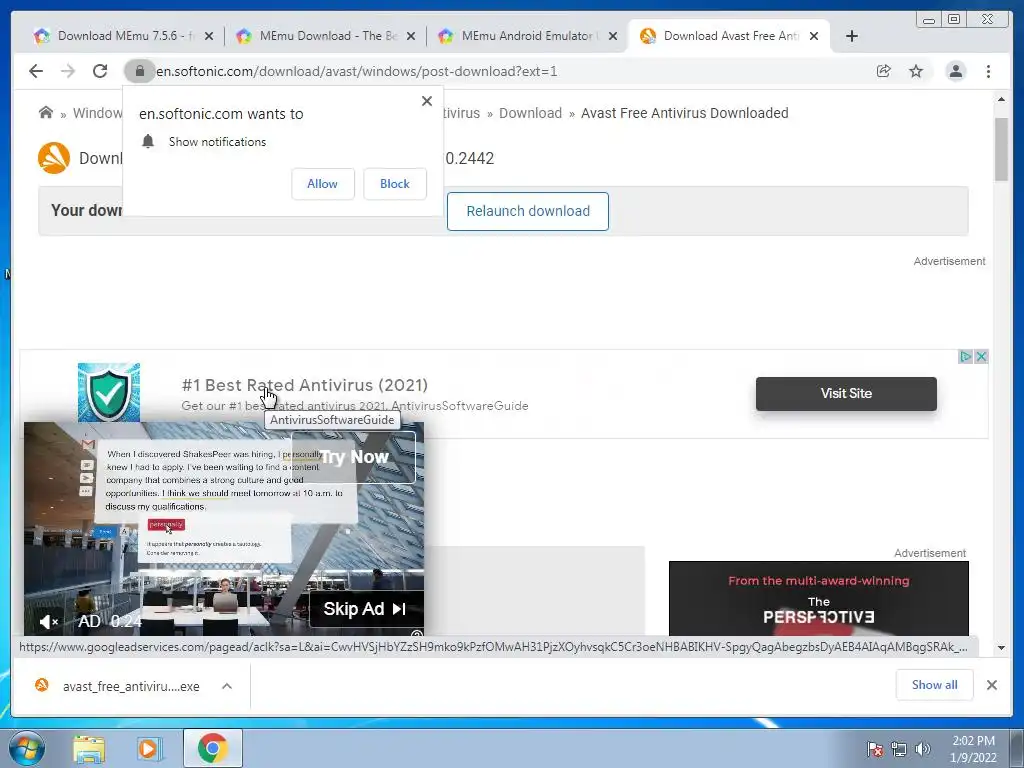Launch Windows Media Player from taskbar
Viewport: 1024px width, 768px height.
tap(148, 748)
